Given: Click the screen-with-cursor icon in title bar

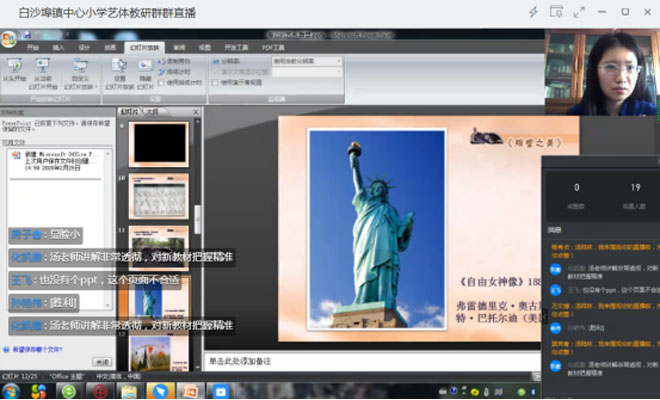Looking at the screenshot, I should coord(556,12).
